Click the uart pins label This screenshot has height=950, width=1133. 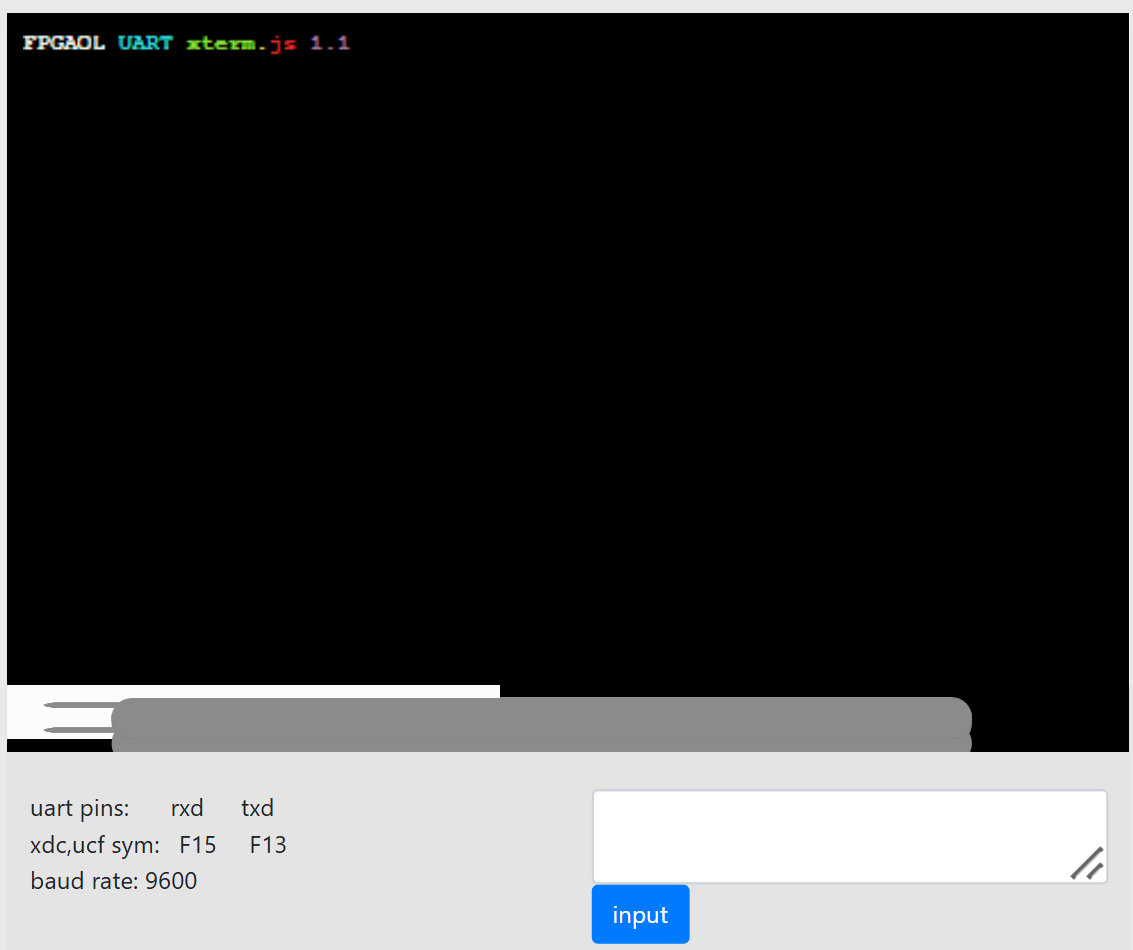80,808
